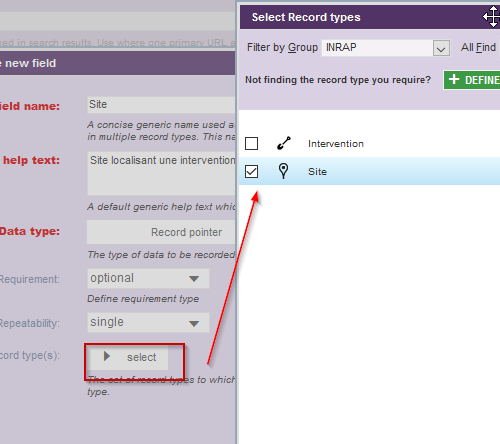Click the triangle arrow beside select
Viewport: 500px width, 444px height.
coord(107,356)
